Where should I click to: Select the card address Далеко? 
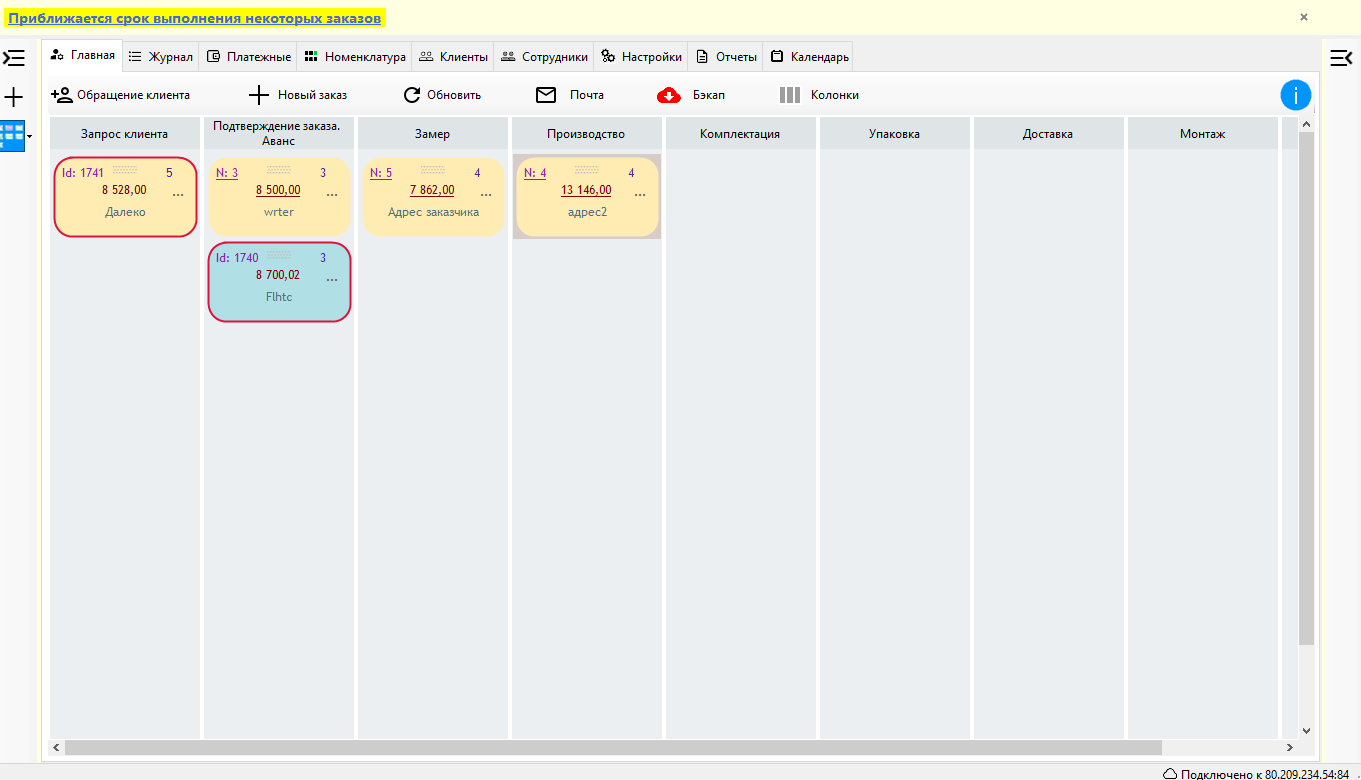pyautogui.click(x=125, y=212)
